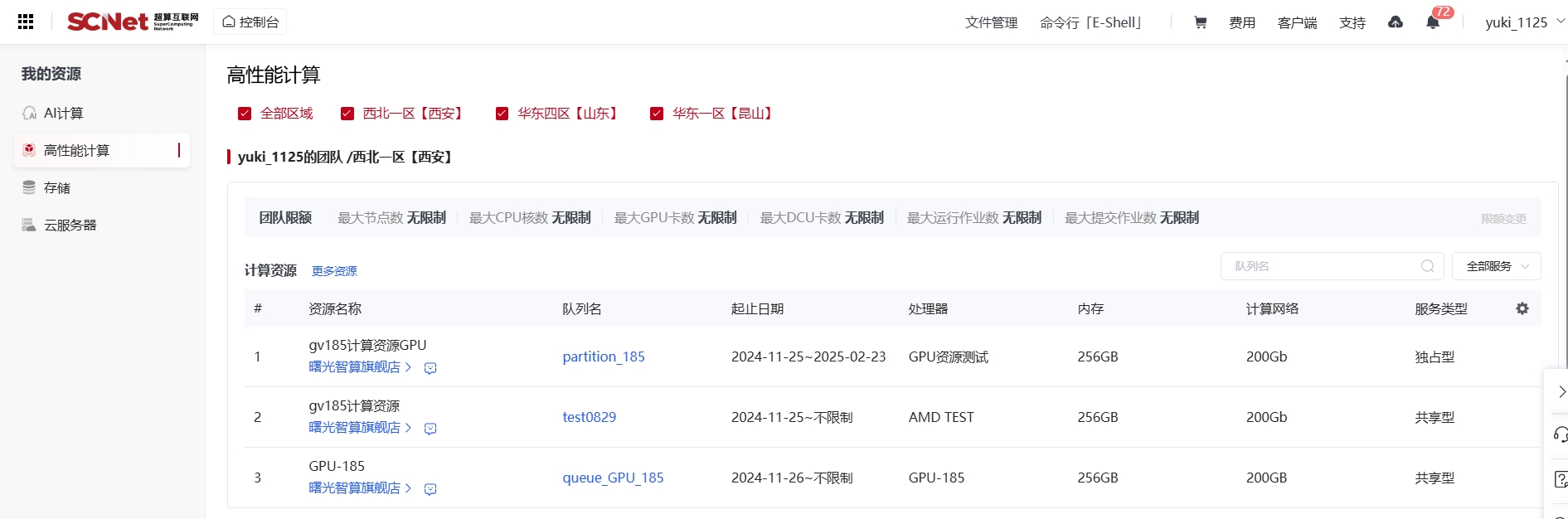
Task: Focus the 队列名 search input
Action: point(1323,266)
